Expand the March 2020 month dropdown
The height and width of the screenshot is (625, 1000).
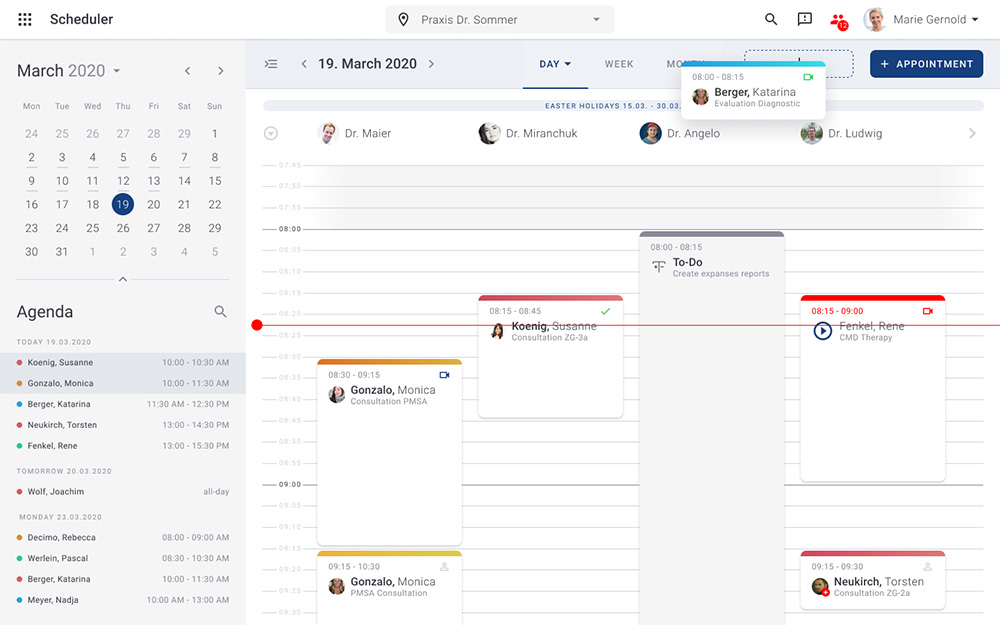click(x=116, y=71)
